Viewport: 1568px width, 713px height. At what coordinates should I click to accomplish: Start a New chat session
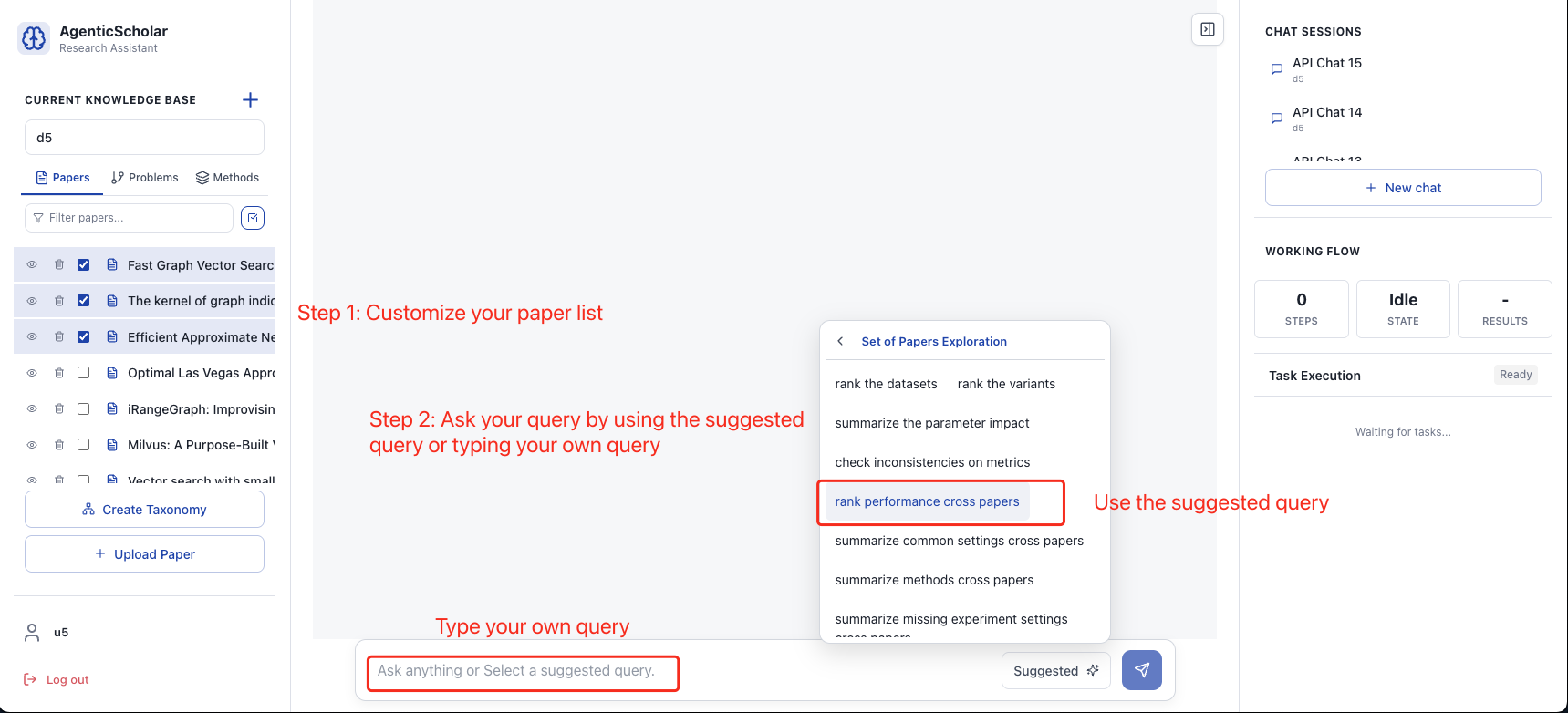pyautogui.click(x=1403, y=187)
